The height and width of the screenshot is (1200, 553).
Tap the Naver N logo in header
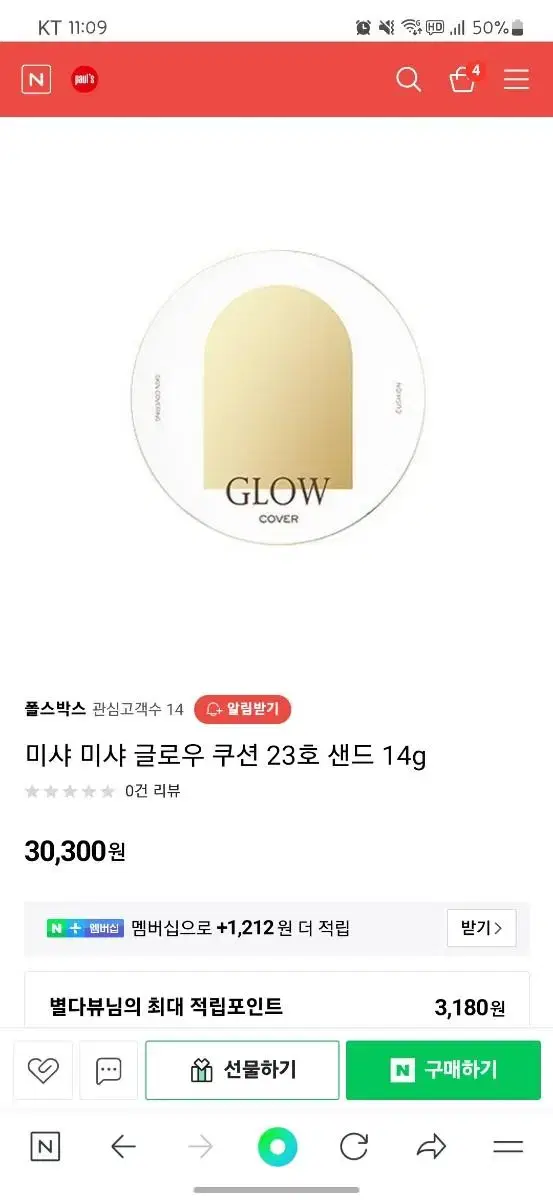(x=36, y=80)
